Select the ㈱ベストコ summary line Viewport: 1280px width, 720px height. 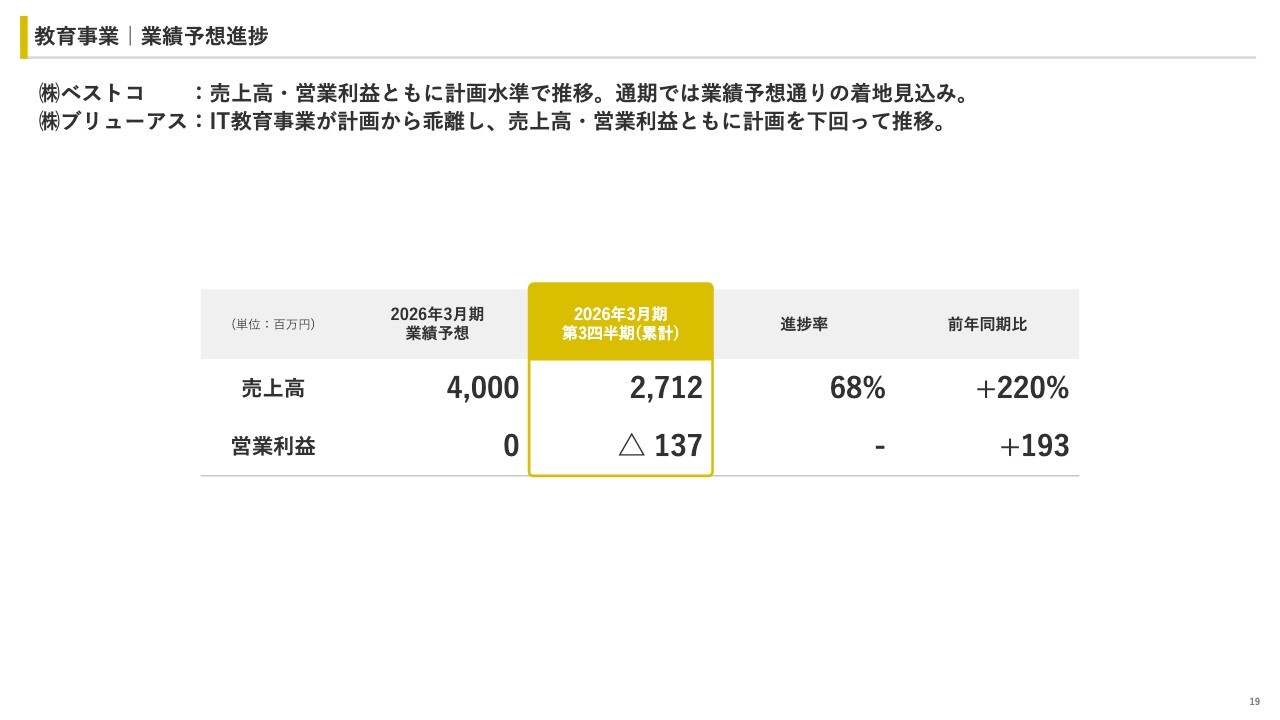pos(503,94)
